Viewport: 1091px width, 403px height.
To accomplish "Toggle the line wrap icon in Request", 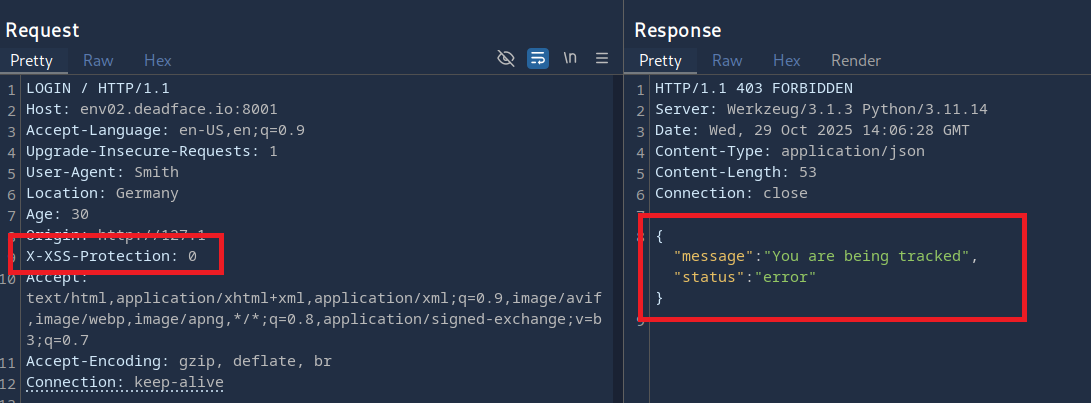I will click(538, 58).
